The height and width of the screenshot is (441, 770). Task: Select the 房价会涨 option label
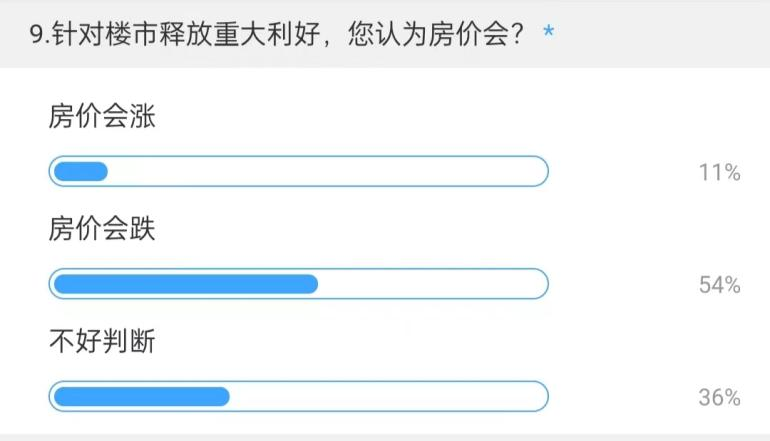point(102,117)
